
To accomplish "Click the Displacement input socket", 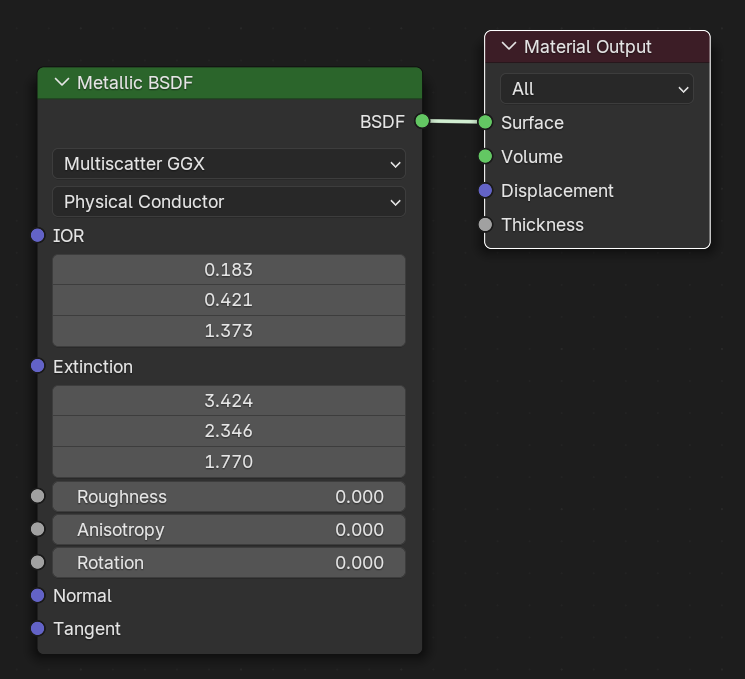I will (x=485, y=191).
